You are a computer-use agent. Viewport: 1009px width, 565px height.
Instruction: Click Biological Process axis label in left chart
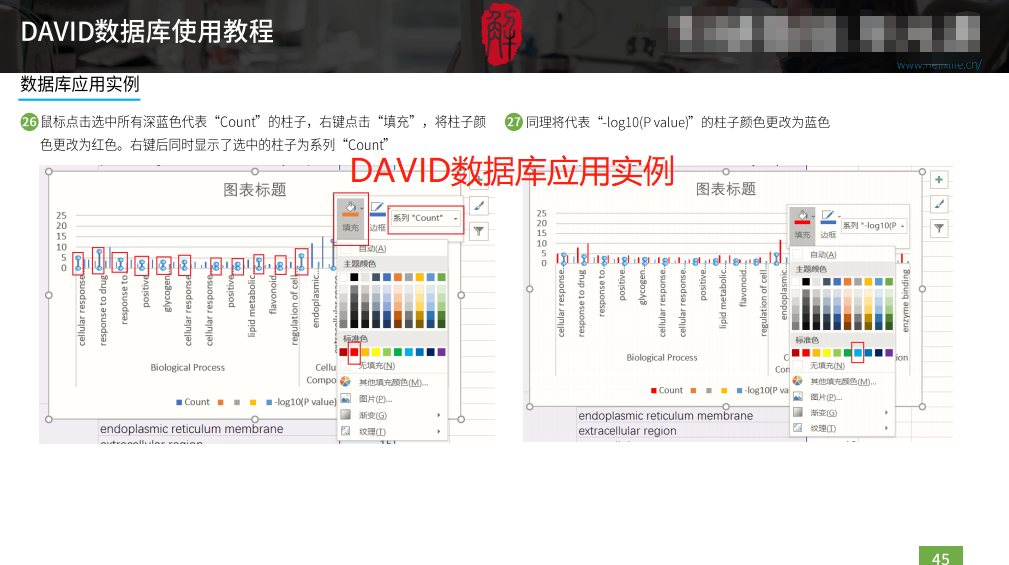tap(188, 367)
